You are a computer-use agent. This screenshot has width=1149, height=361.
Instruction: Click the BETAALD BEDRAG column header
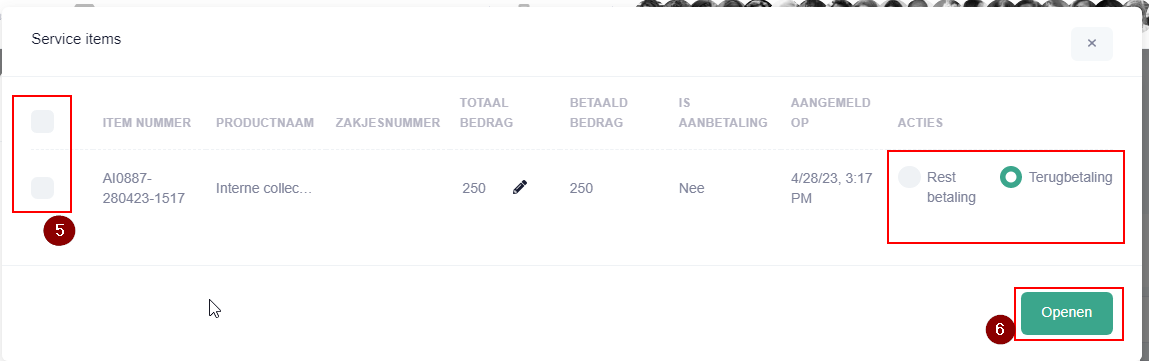(599, 113)
